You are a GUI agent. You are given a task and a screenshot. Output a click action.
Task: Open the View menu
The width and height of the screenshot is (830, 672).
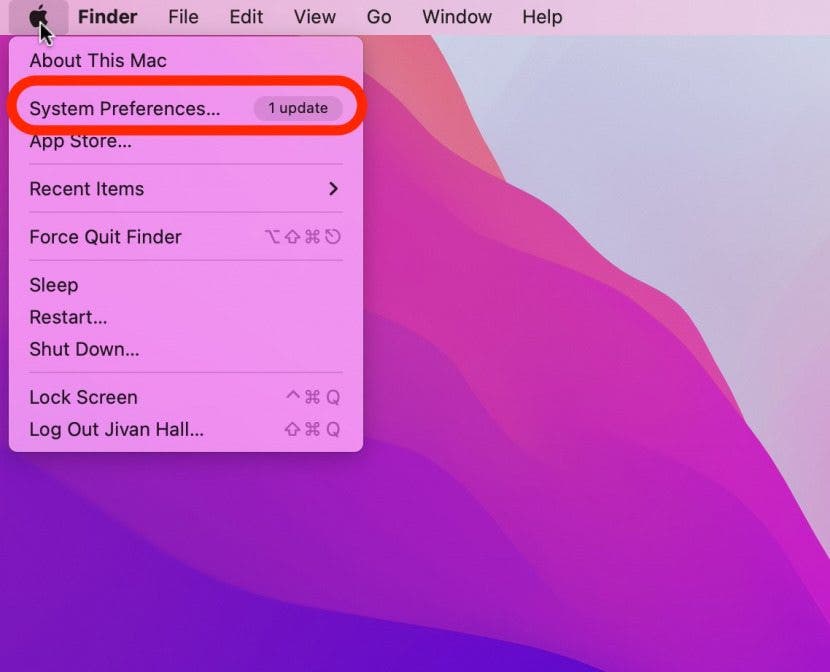[x=315, y=17]
